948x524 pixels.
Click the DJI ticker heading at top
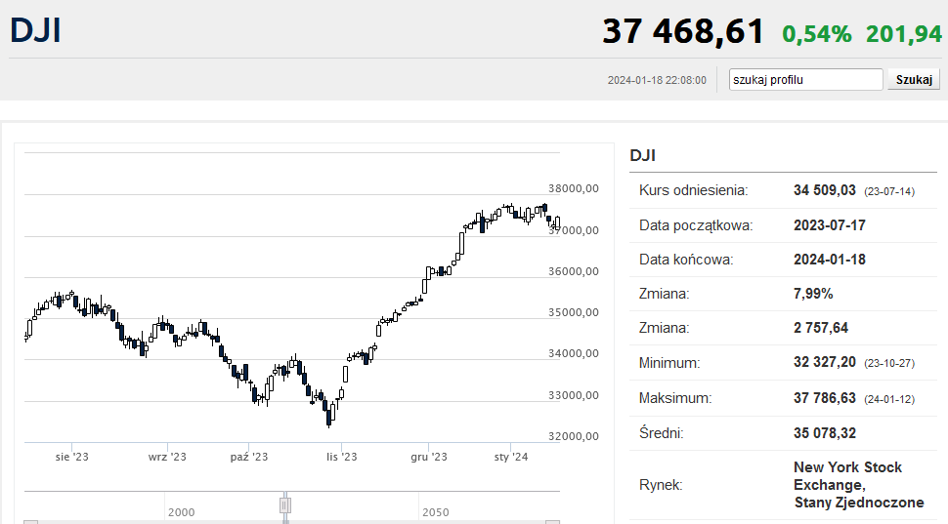pyautogui.click(x=36, y=31)
